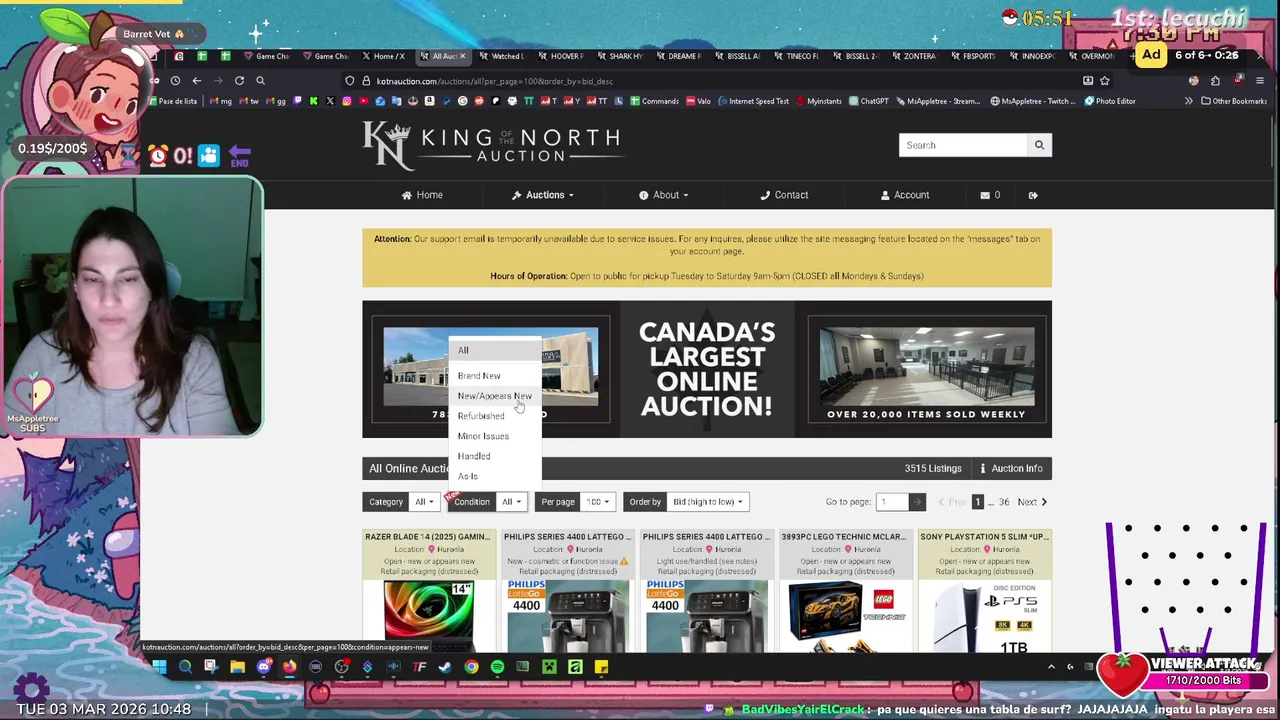Viewport: 1280px width, 720px height.
Task: Open the messages envelope icon in navbar
Action: [985, 195]
